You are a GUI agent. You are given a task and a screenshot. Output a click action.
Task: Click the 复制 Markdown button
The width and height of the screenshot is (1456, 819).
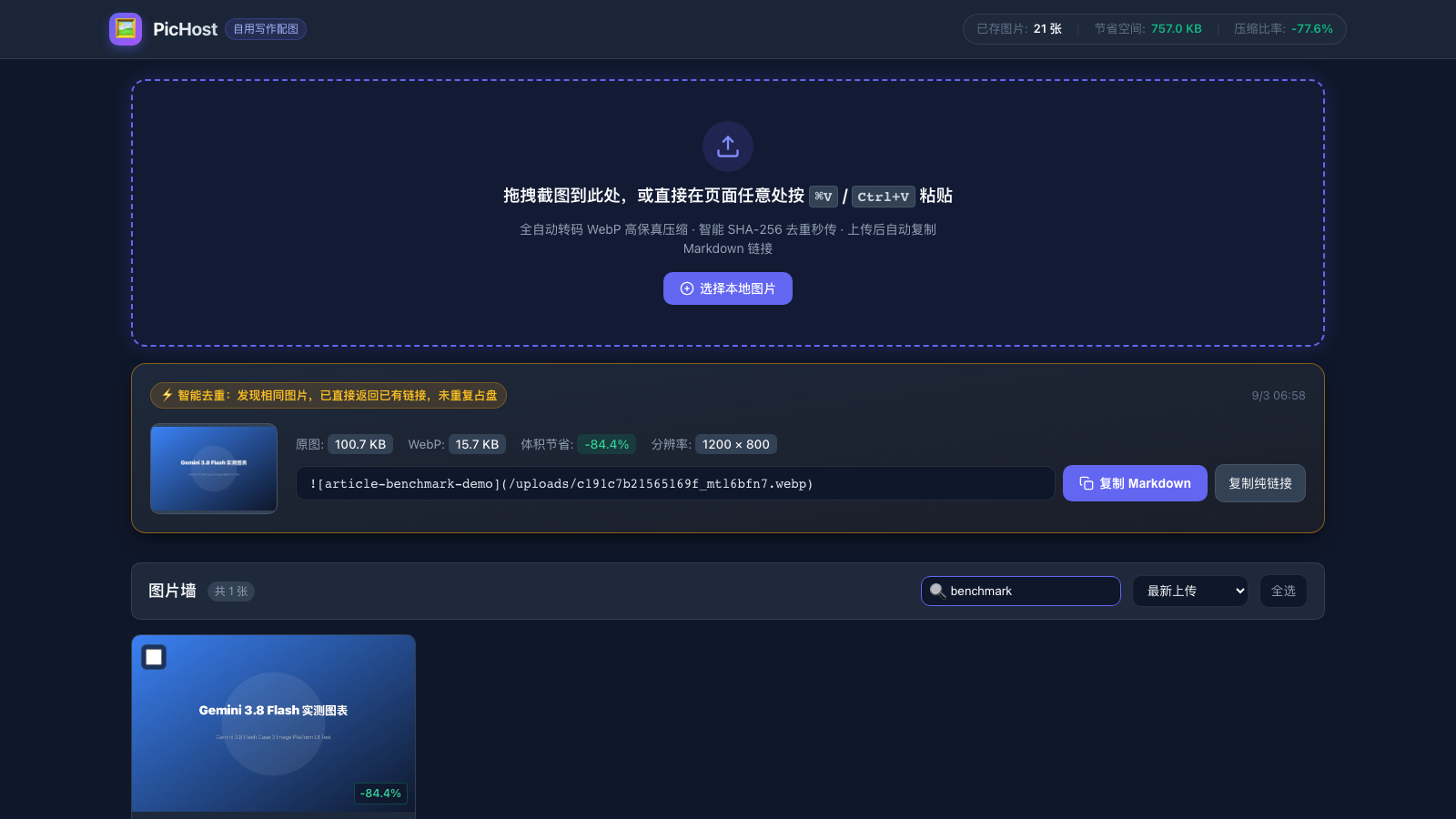1135,483
